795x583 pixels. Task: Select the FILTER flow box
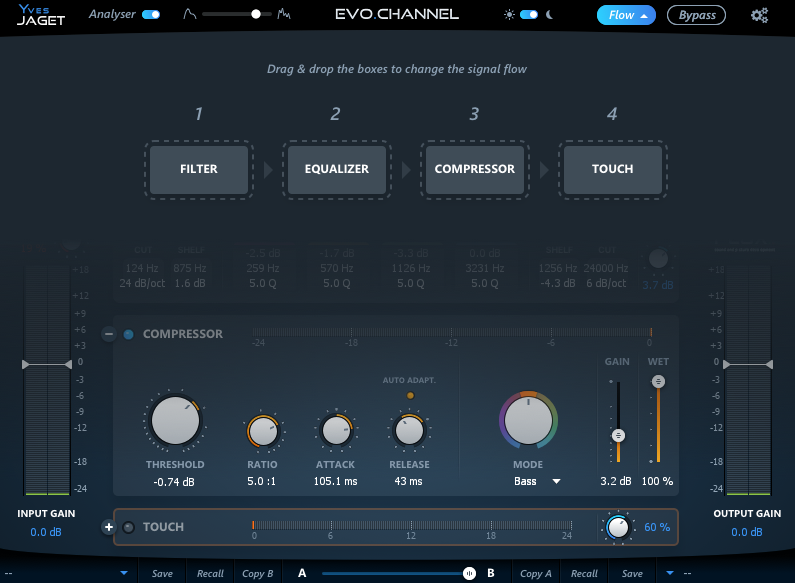[x=199, y=169]
